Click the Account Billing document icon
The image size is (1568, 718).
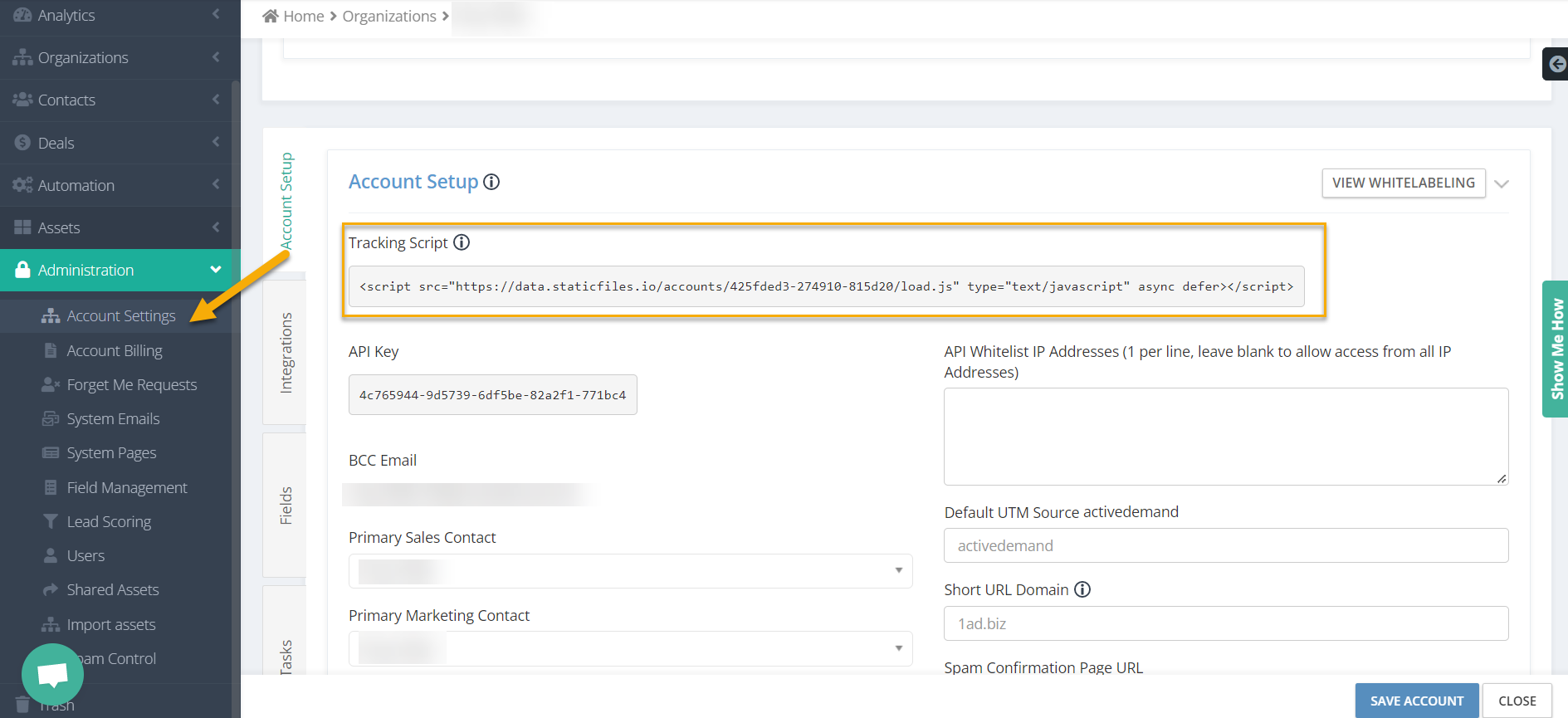tap(51, 350)
